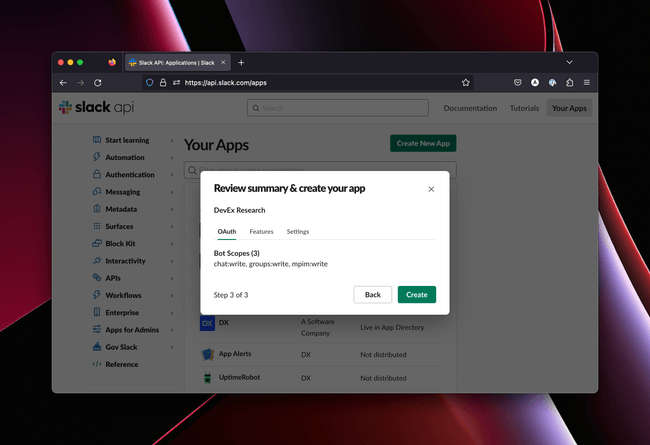Open the App Alerts app name
The height and width of the screenshot is (445, 650).
click(235, 354)
